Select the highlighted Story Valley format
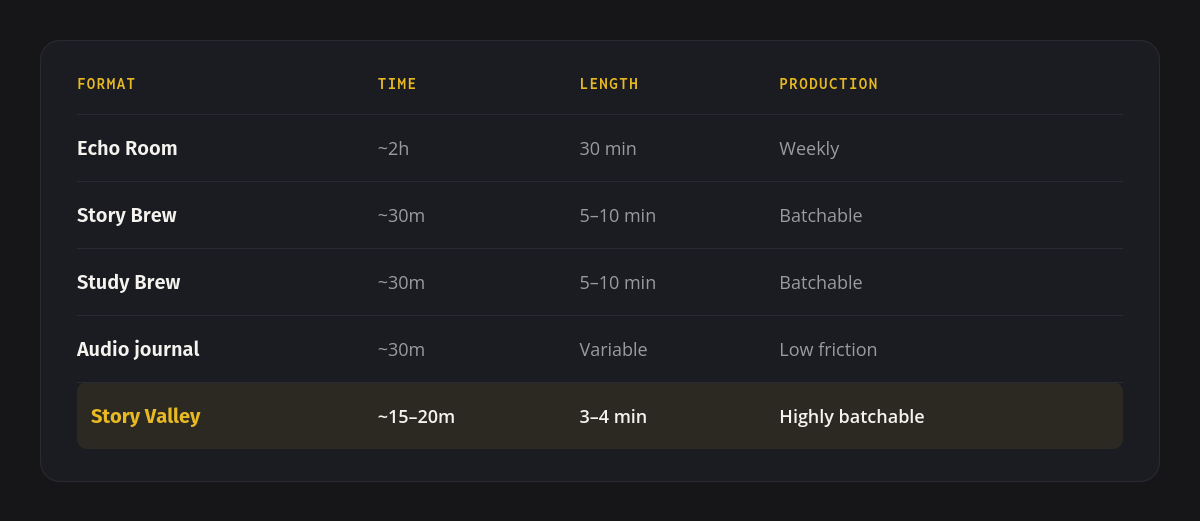Screen dimensions: 1200x521 (x=146, y=416)
